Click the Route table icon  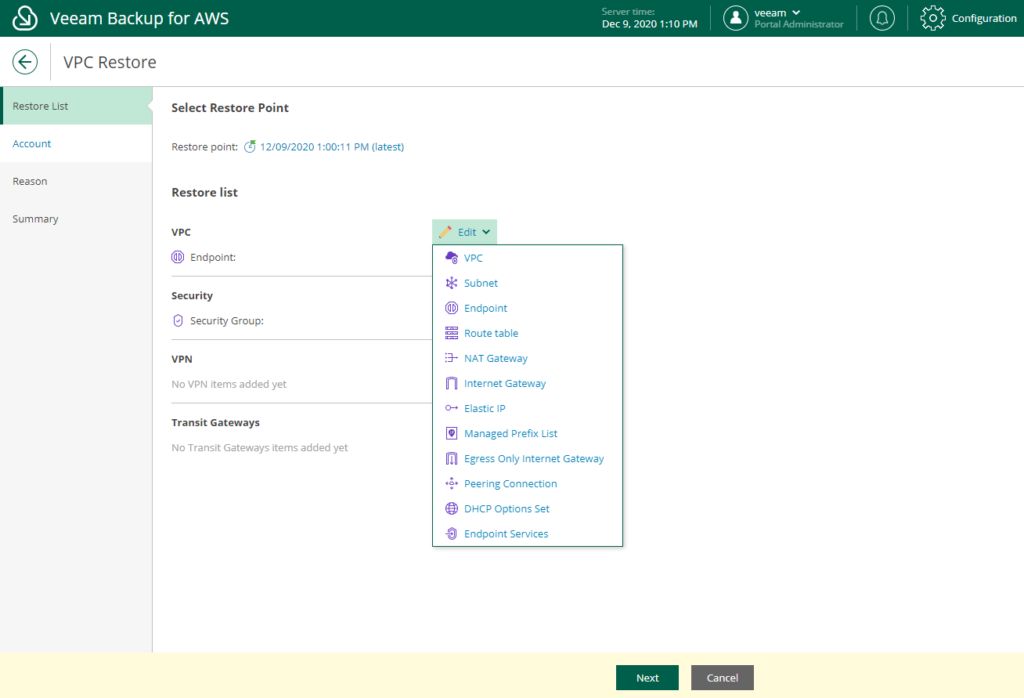tap(451, 333)
